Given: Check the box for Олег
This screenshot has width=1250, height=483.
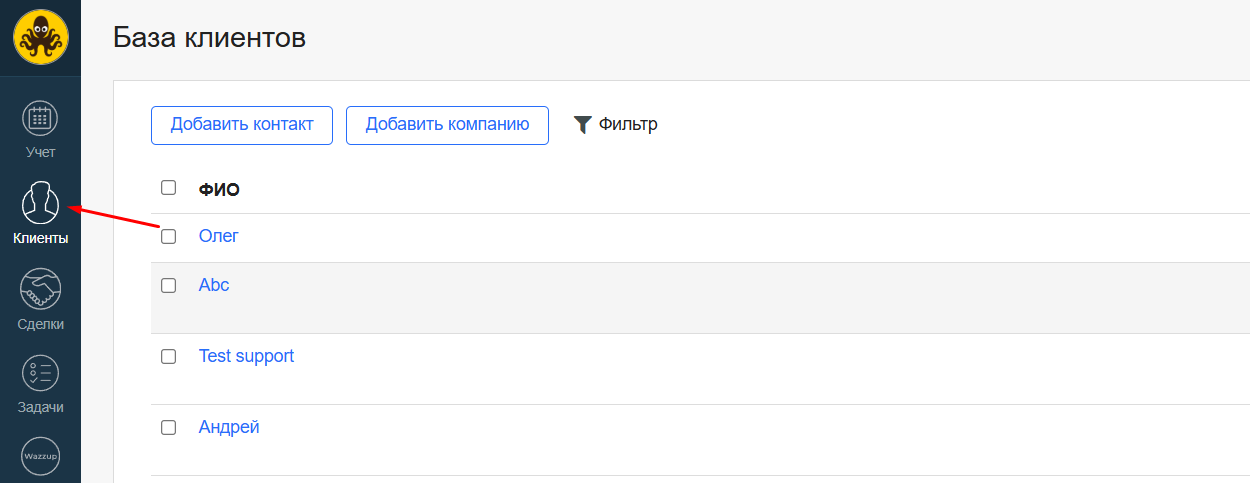Looking at the screenshot, I should (168, 237).
